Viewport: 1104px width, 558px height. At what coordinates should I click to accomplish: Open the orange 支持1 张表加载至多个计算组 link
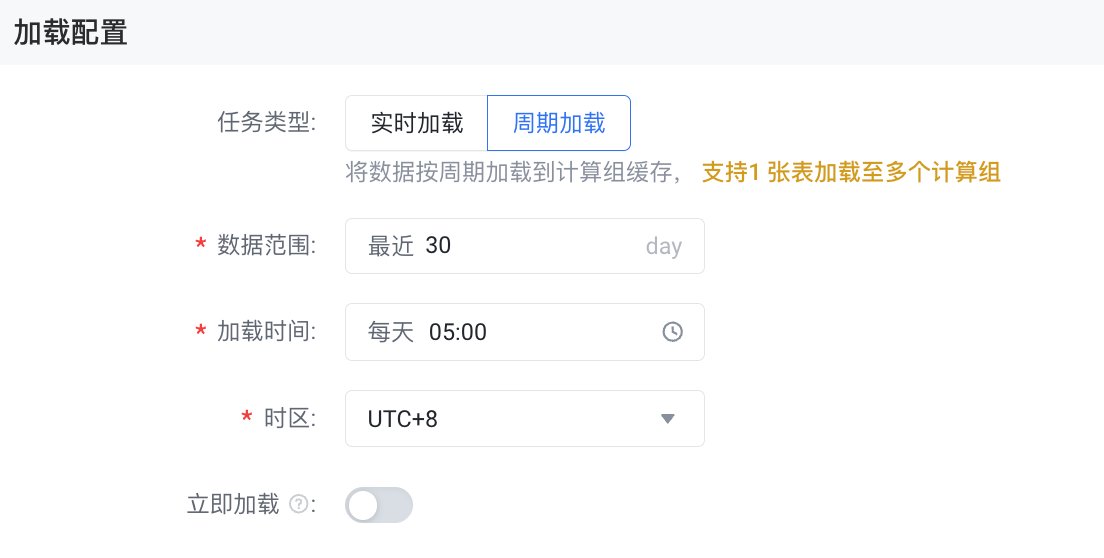851,172
